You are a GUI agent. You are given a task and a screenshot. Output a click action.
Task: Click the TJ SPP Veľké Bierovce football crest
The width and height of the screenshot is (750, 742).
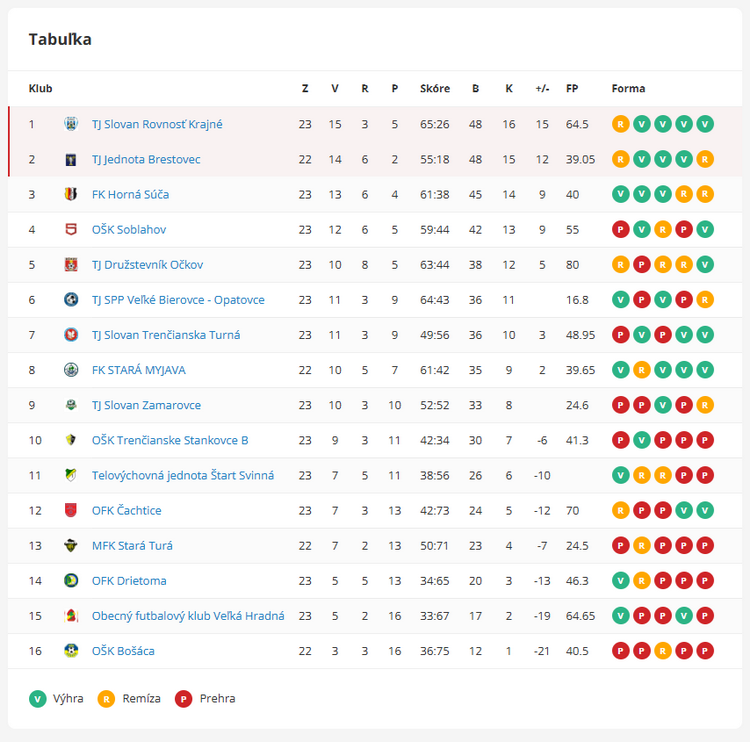point(71,299)
